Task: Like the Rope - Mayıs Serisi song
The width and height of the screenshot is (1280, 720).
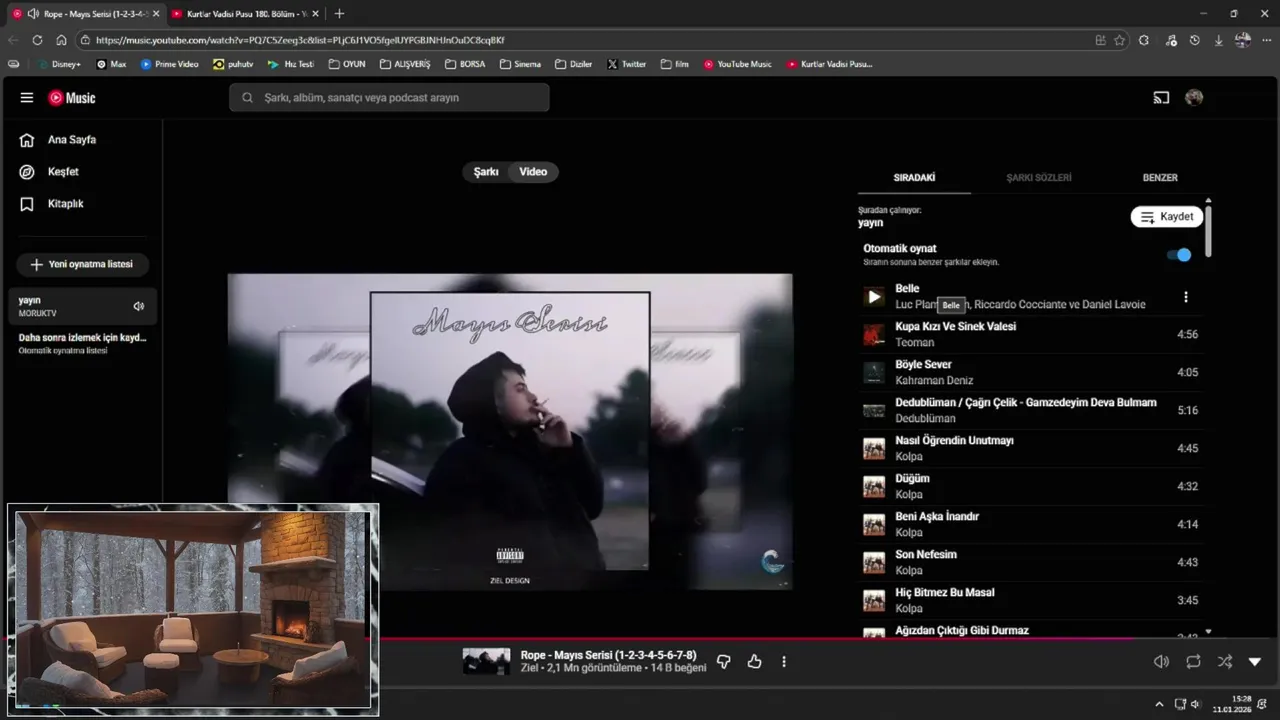Action: [754, 661]
